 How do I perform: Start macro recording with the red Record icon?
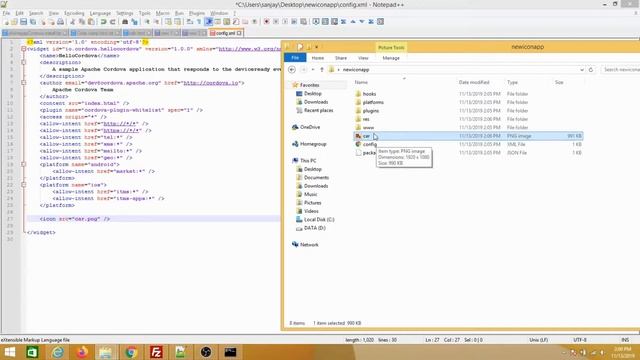click(267, 22)
